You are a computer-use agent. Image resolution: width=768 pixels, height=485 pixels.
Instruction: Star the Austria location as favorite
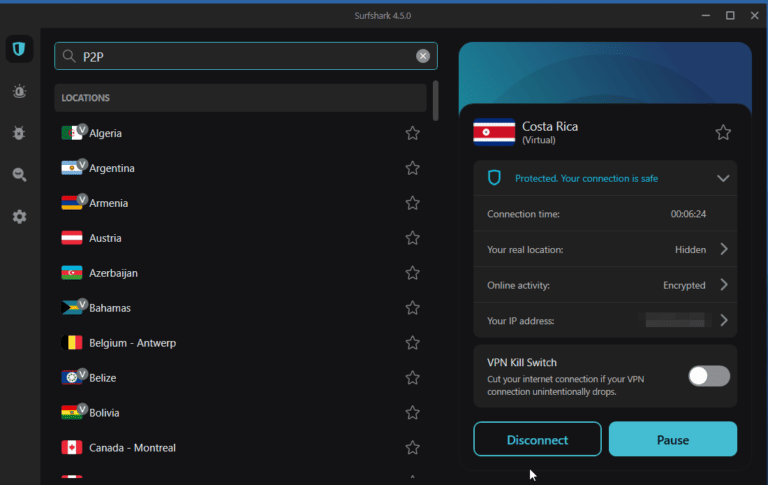point(412,238)
